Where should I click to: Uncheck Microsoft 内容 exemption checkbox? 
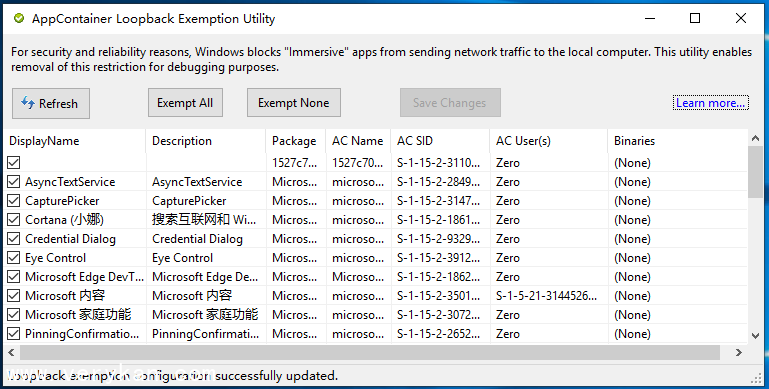pos(14,296)
